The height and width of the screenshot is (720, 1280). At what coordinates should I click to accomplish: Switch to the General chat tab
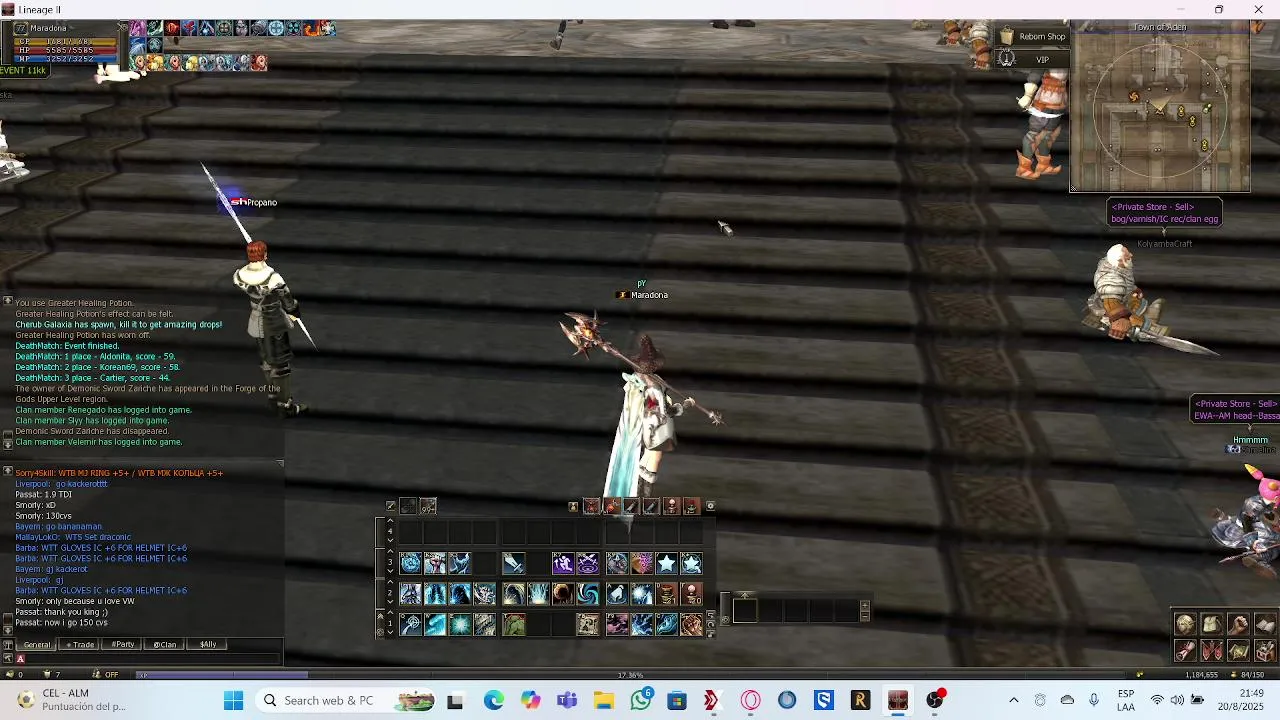36,645
